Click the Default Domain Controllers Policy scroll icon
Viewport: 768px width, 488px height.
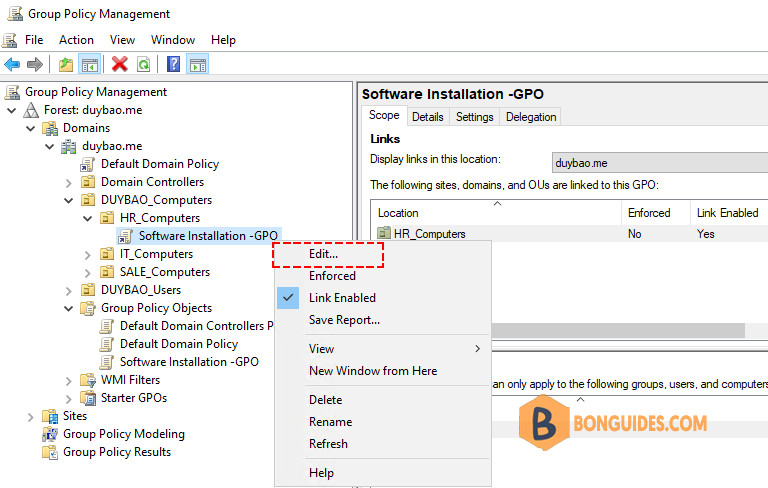point(107,326)
